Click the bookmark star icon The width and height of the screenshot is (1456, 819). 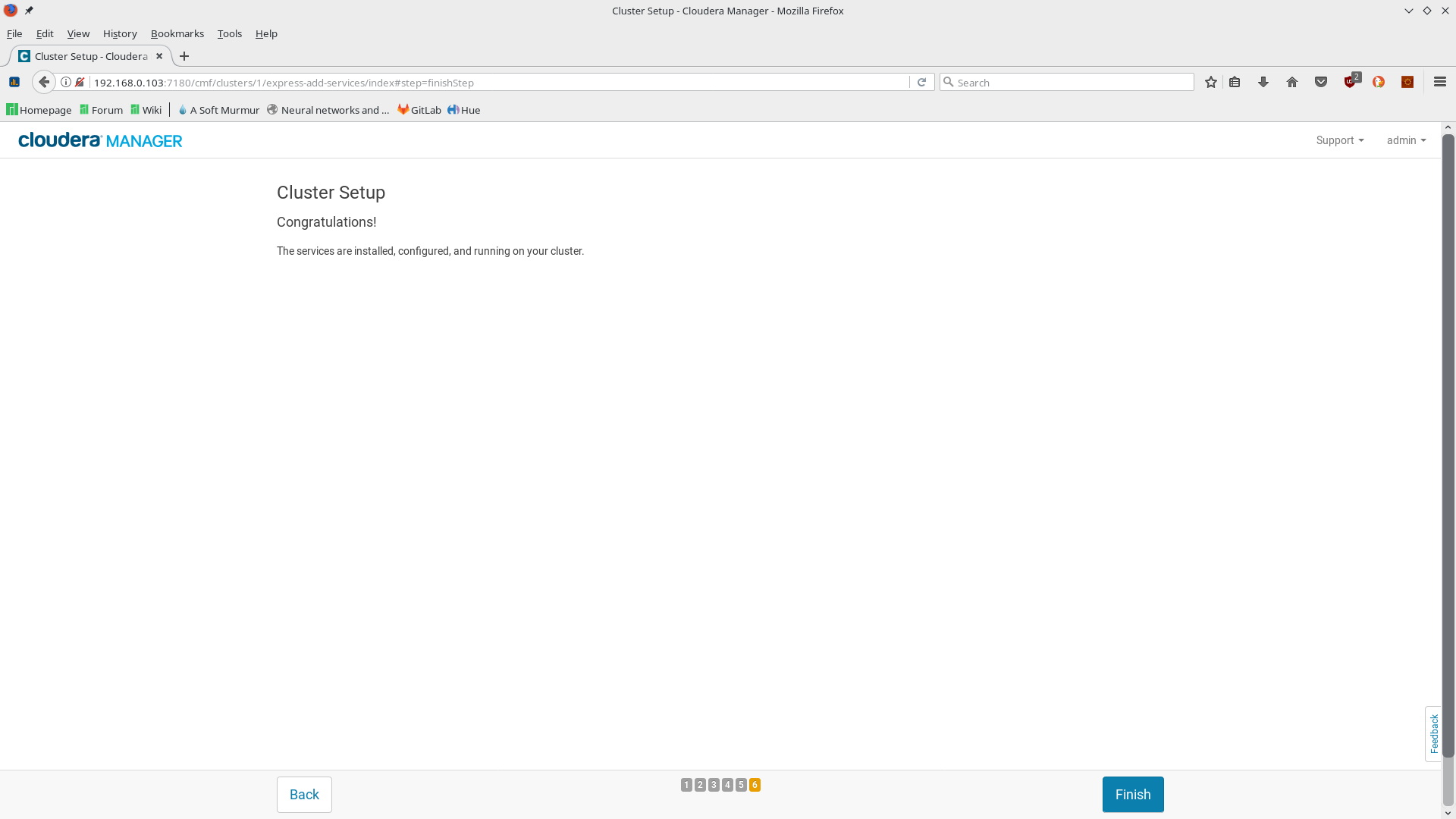(1211, 82)
